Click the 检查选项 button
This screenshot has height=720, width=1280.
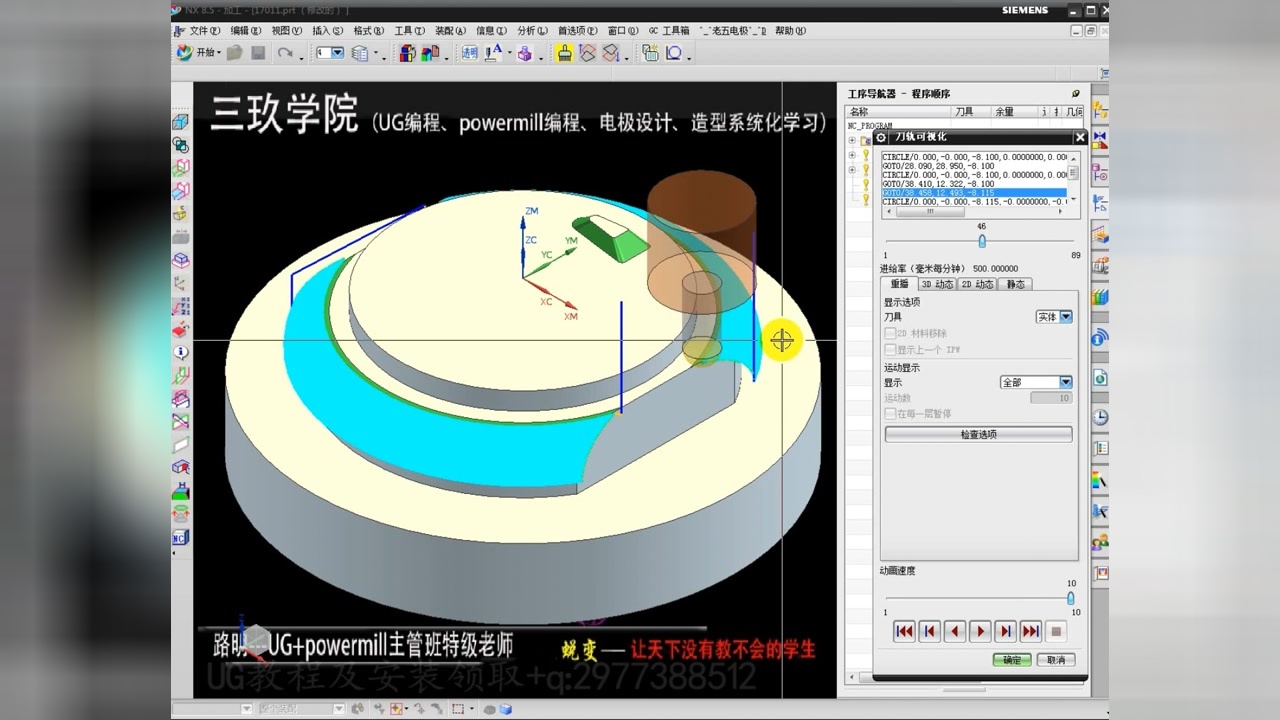pyautogui.click(x=978, y=435)
